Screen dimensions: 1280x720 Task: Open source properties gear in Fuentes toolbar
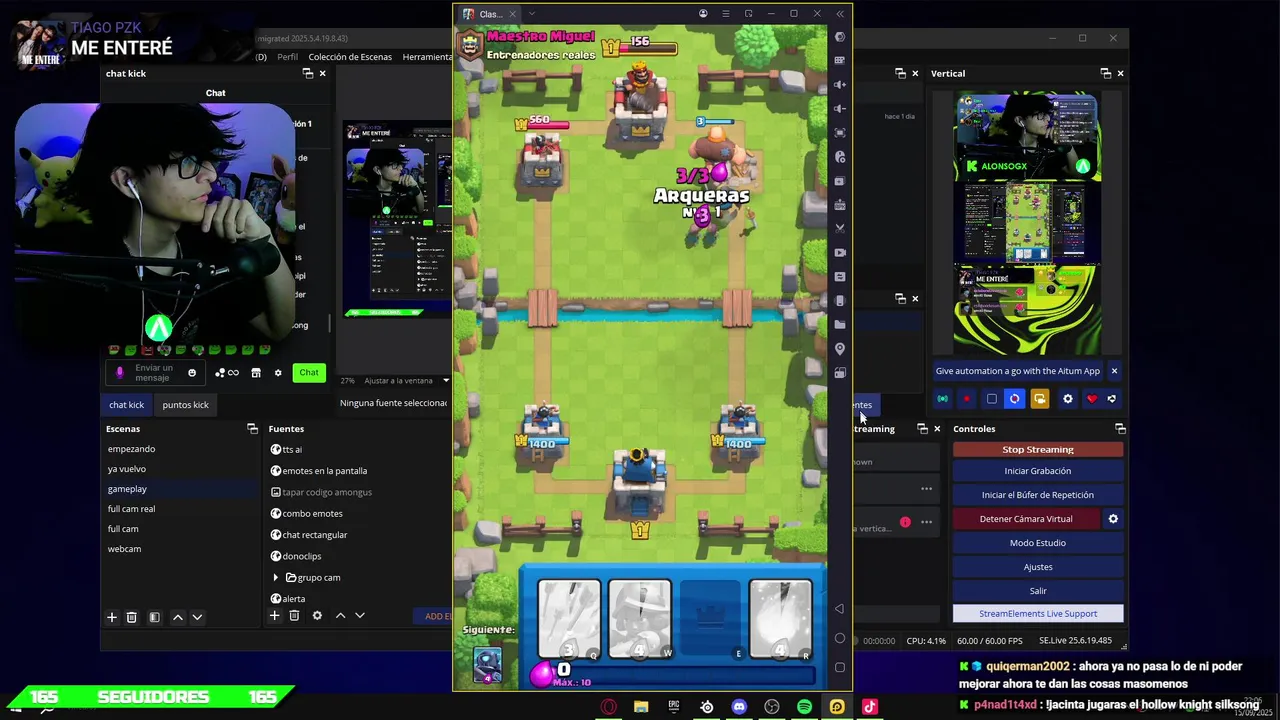pos(317,615)
